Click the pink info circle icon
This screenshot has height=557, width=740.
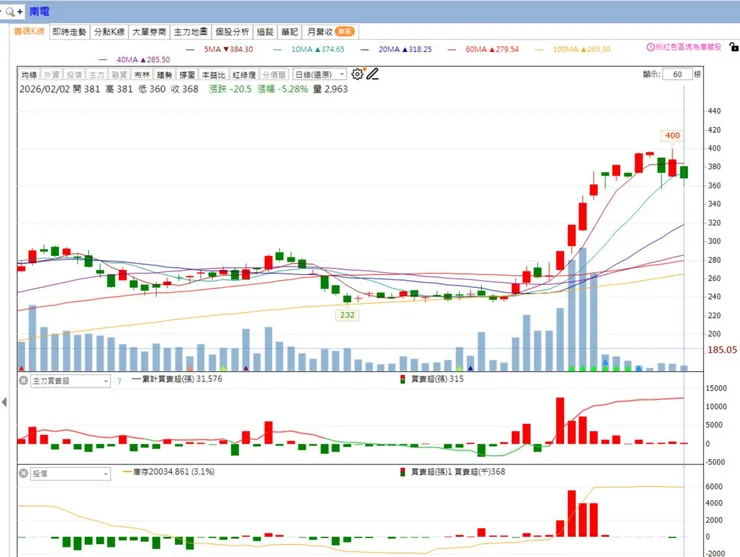tap(650, 47)
